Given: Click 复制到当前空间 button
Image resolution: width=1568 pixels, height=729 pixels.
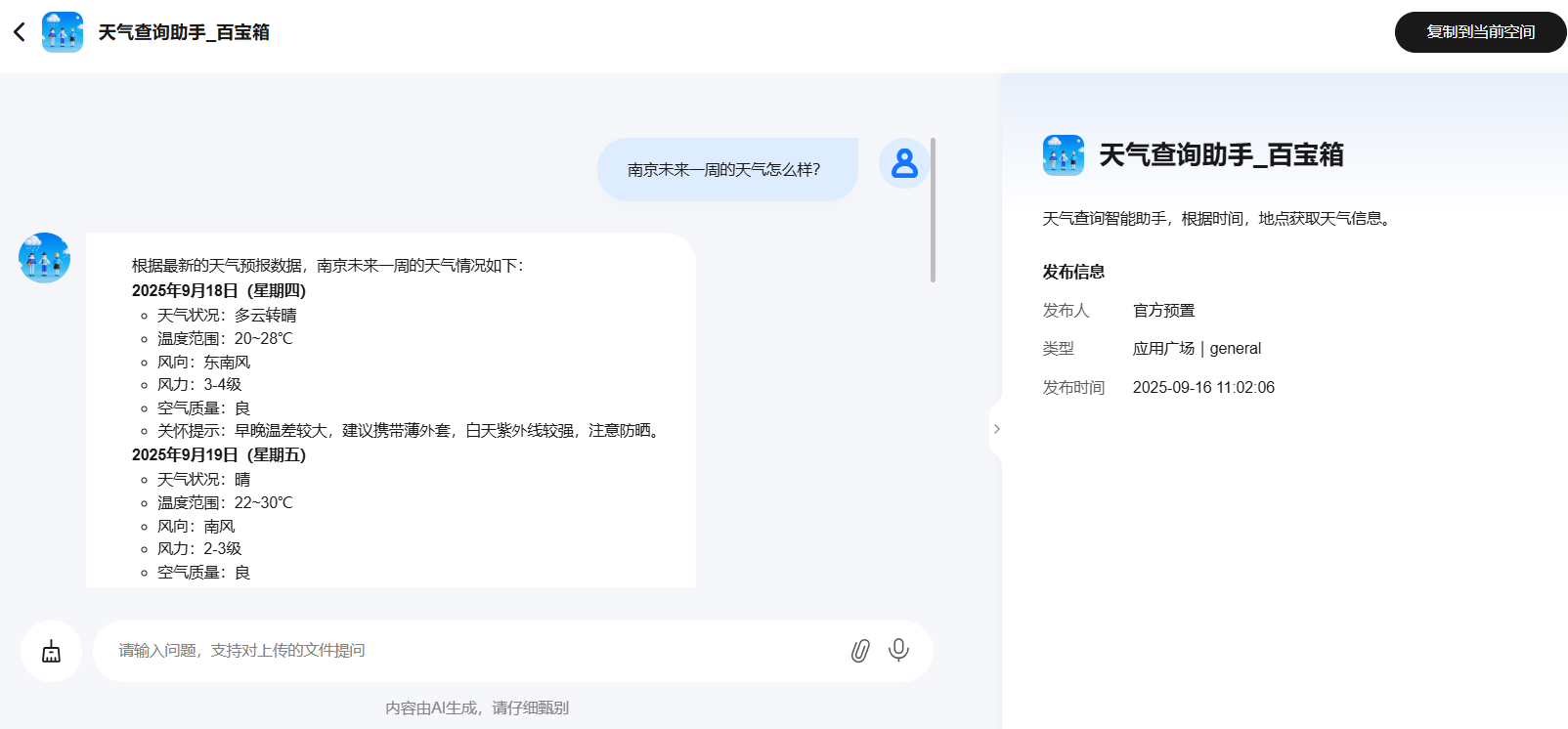Looking at the screenshot, I should (1480, 32).
